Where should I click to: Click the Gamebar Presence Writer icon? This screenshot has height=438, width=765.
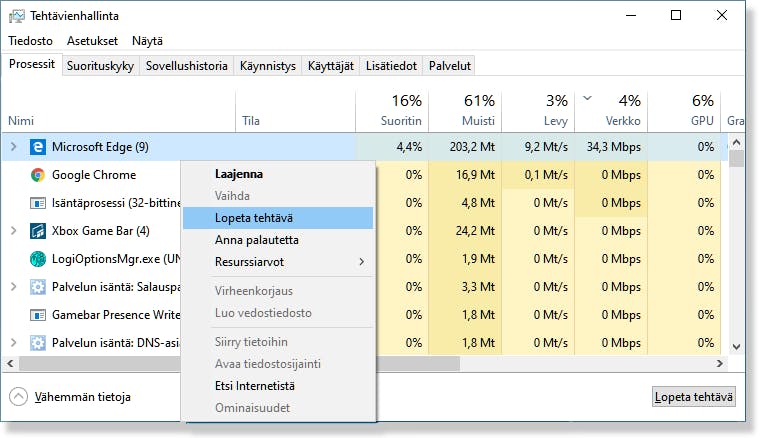tap(38, 315)
